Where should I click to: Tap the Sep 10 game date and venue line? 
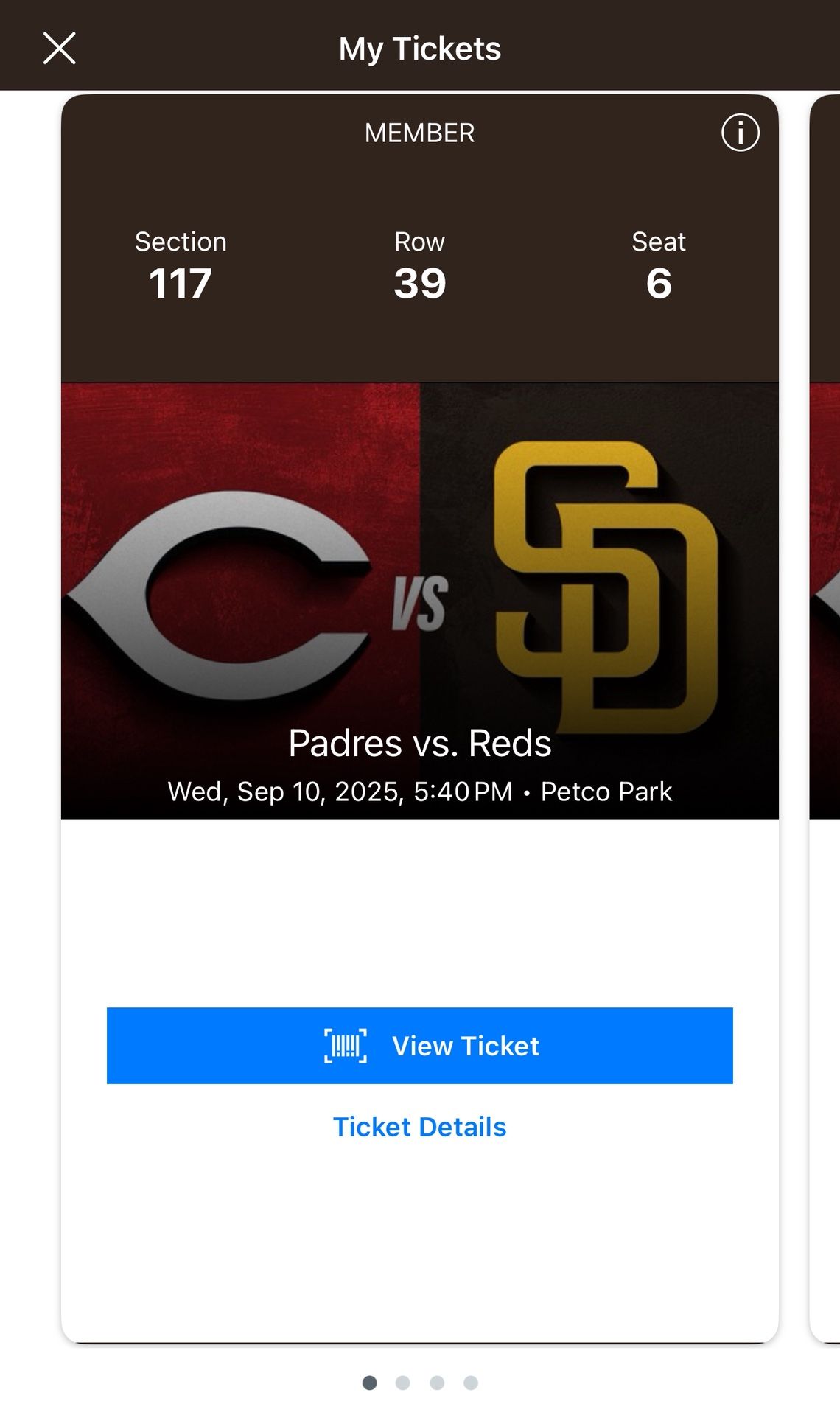pos(419,792)
